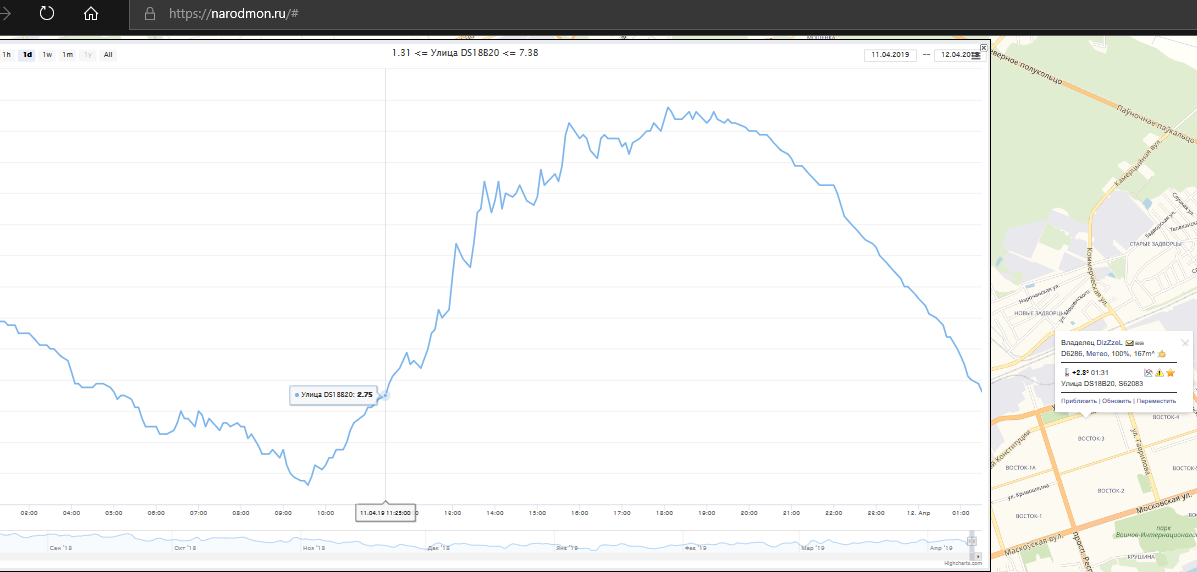Edit the start date field 11.04.2019
Viewport: 1197px width, 572px height.
pos(891,55)
